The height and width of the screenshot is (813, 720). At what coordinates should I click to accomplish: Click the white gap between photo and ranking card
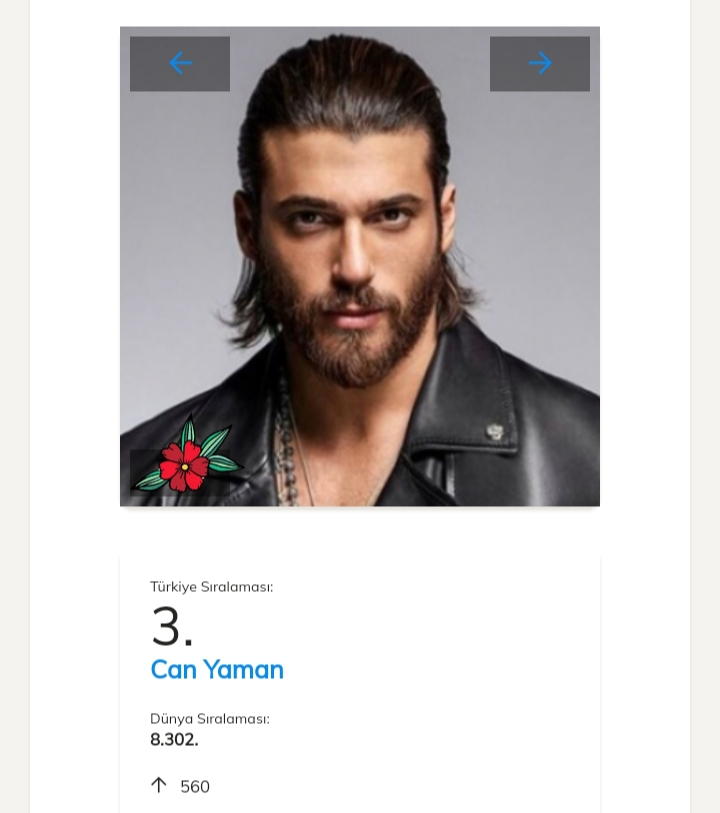click(360, 530)
